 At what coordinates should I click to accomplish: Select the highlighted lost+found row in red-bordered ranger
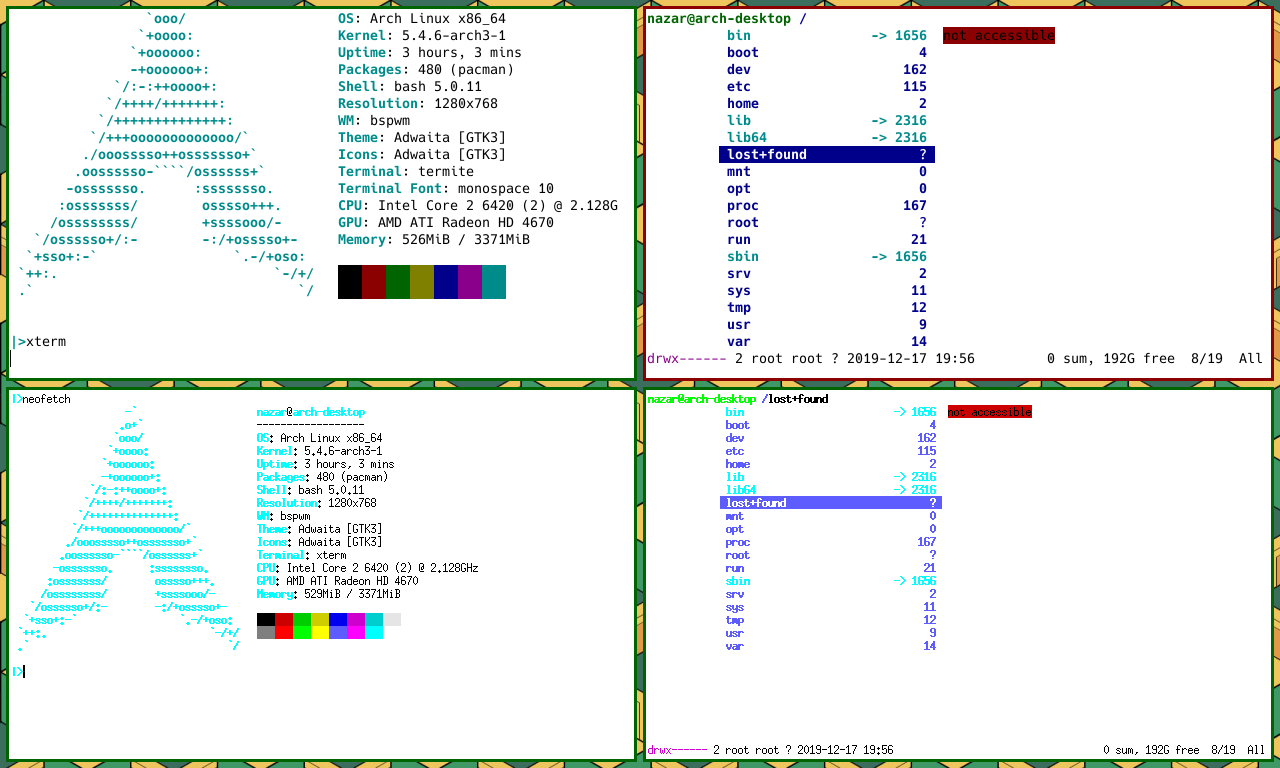click(x=827, y=155)
